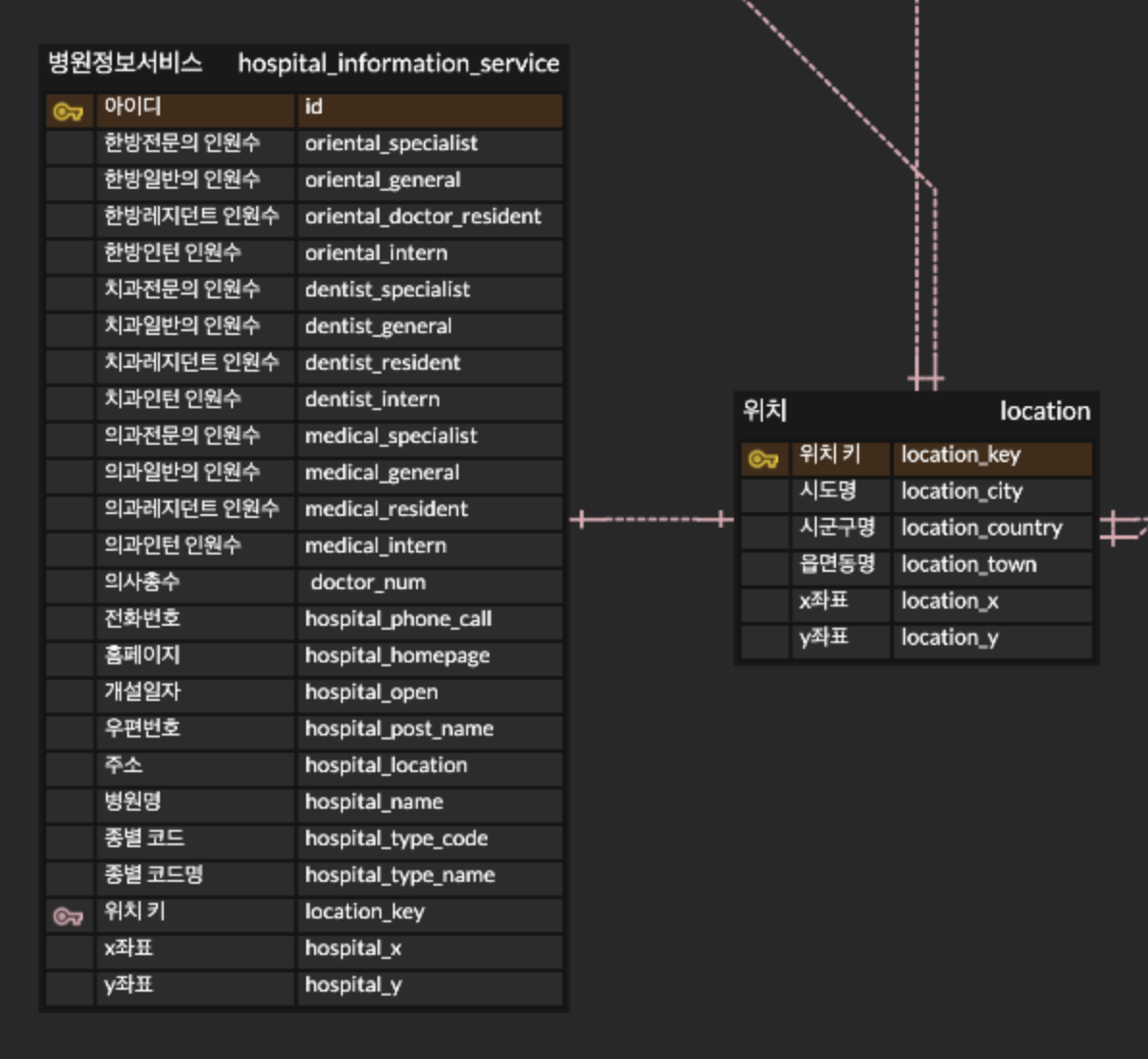Select the 읍면동명 label
This screenshot has width=1148, height=1059.
coord(837,563)
